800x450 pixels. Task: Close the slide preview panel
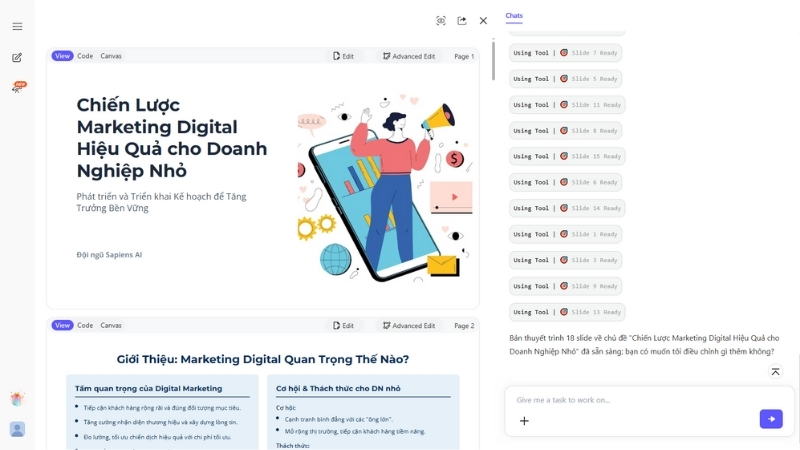click(x=483, y=21)
